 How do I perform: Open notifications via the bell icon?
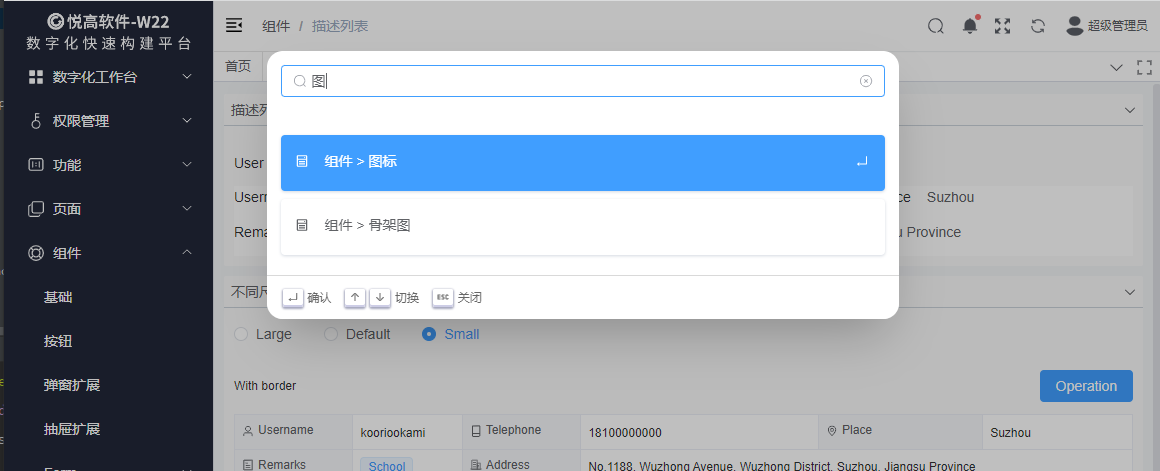970,26
